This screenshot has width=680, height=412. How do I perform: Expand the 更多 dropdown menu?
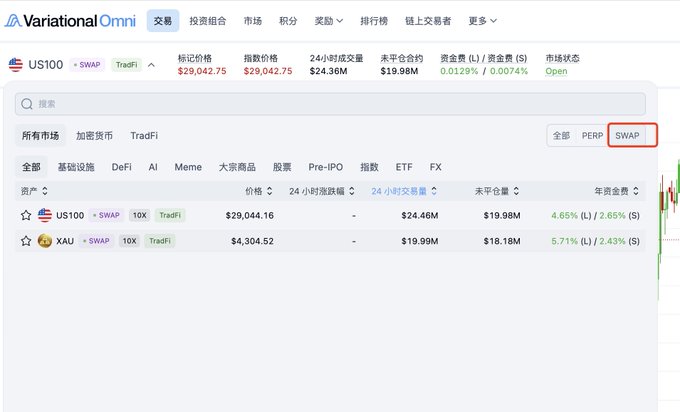point(482,21)
